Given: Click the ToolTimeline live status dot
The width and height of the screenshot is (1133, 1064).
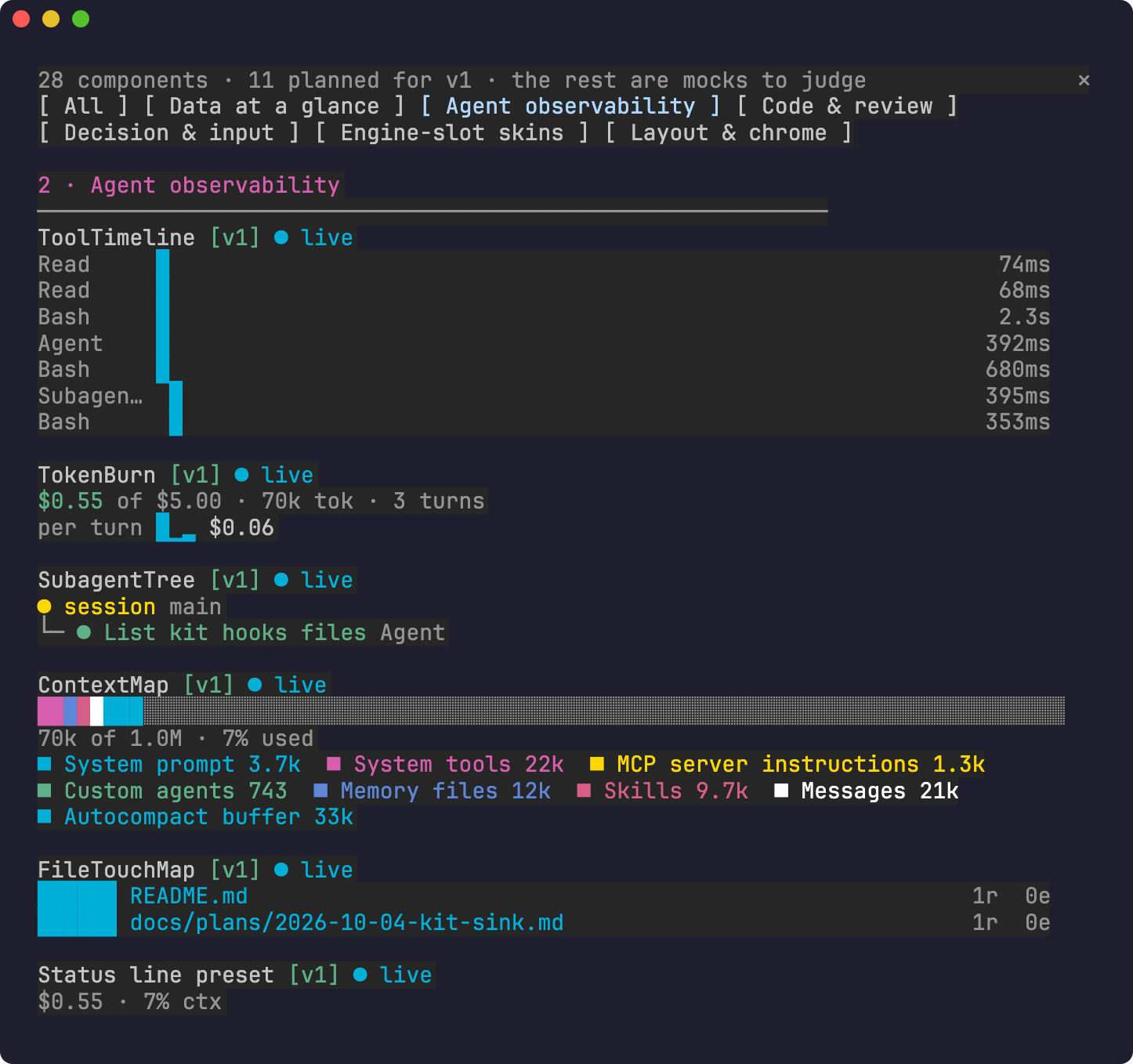Looking at the screenshot, I should 281,237.
